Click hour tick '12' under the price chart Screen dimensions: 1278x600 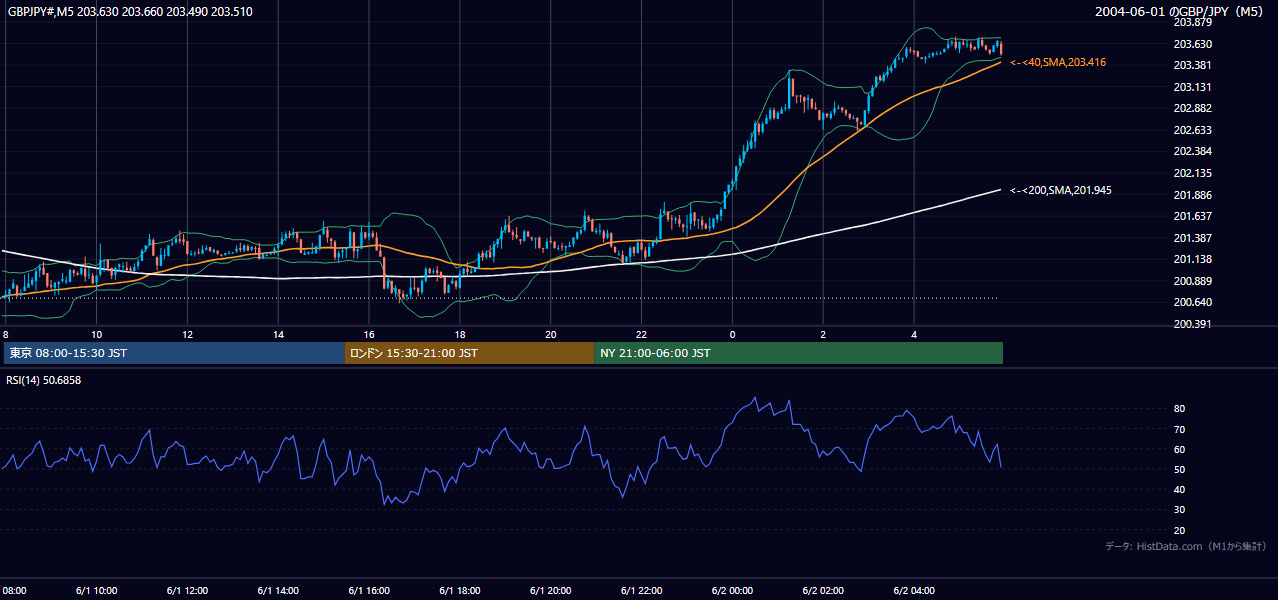click(187, 334)
